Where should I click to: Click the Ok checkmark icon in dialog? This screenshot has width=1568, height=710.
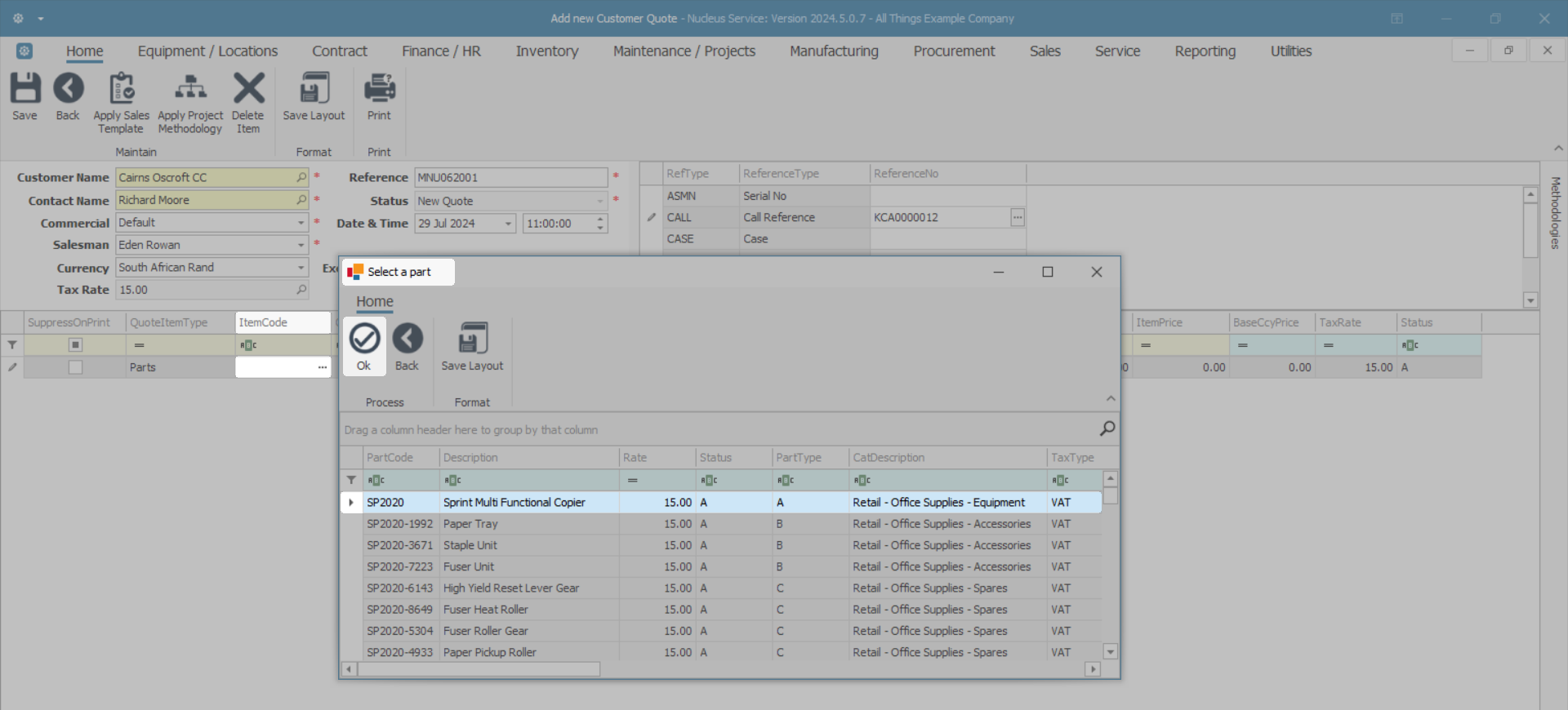click(x=364, y=339)
